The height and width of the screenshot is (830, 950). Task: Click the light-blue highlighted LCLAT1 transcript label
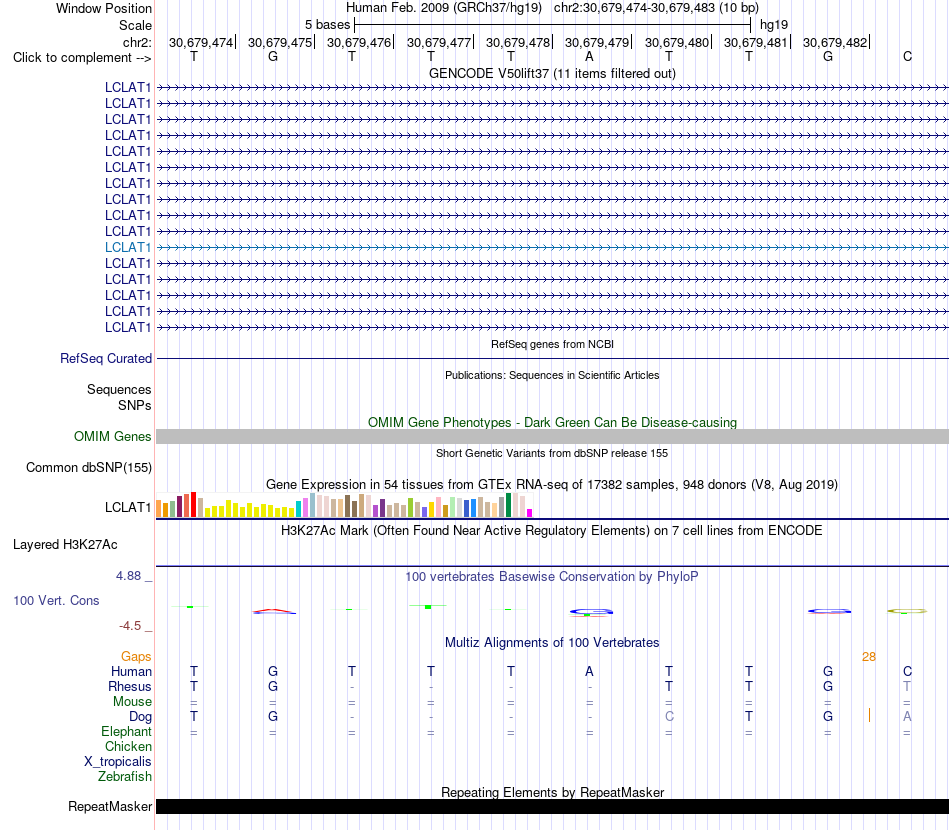[127, 247]
